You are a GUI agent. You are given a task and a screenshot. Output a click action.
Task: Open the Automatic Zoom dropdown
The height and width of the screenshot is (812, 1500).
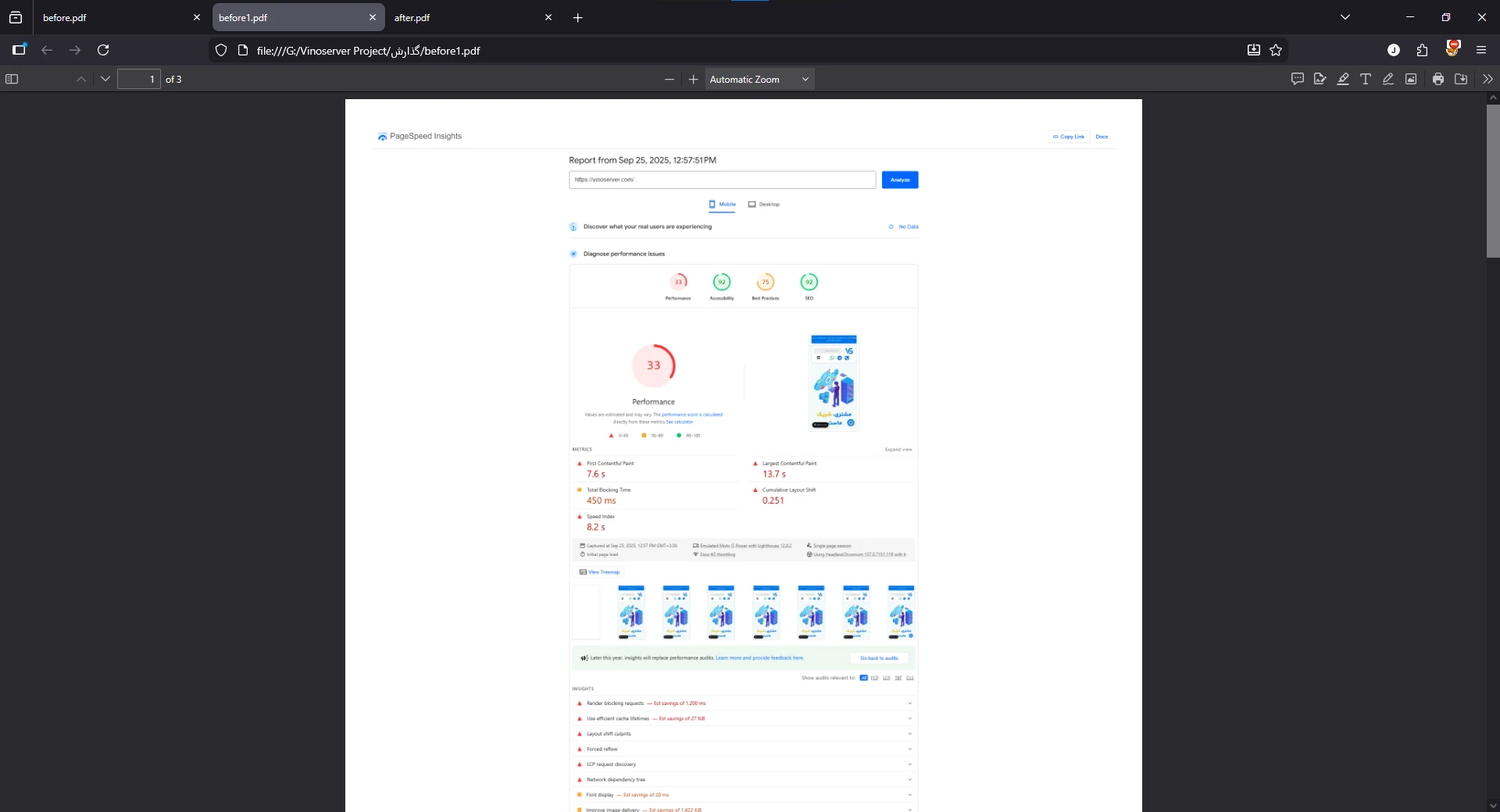click(x=759, y=79)
